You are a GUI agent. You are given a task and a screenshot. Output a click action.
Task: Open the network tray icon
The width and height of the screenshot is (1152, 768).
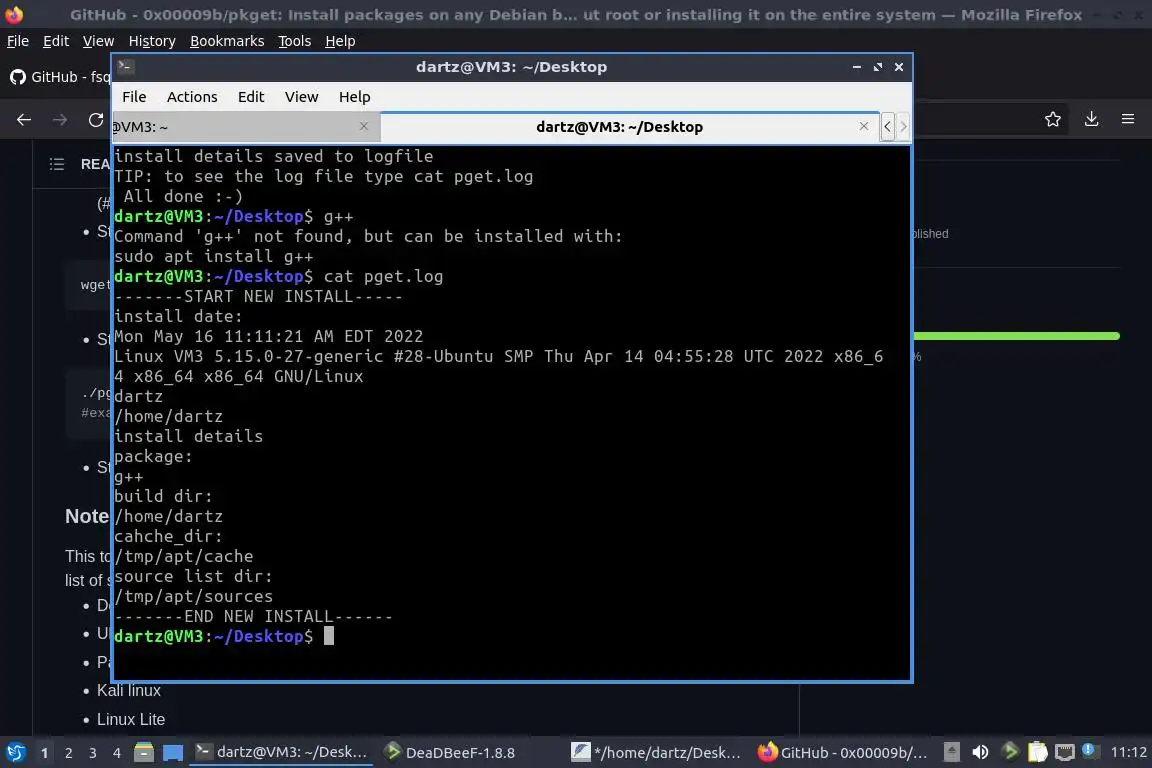point(1065,752)
